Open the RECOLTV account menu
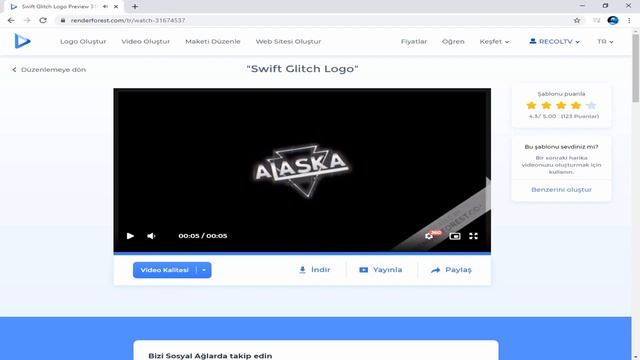Screen dimensions: 640x360 coord(554,42)
